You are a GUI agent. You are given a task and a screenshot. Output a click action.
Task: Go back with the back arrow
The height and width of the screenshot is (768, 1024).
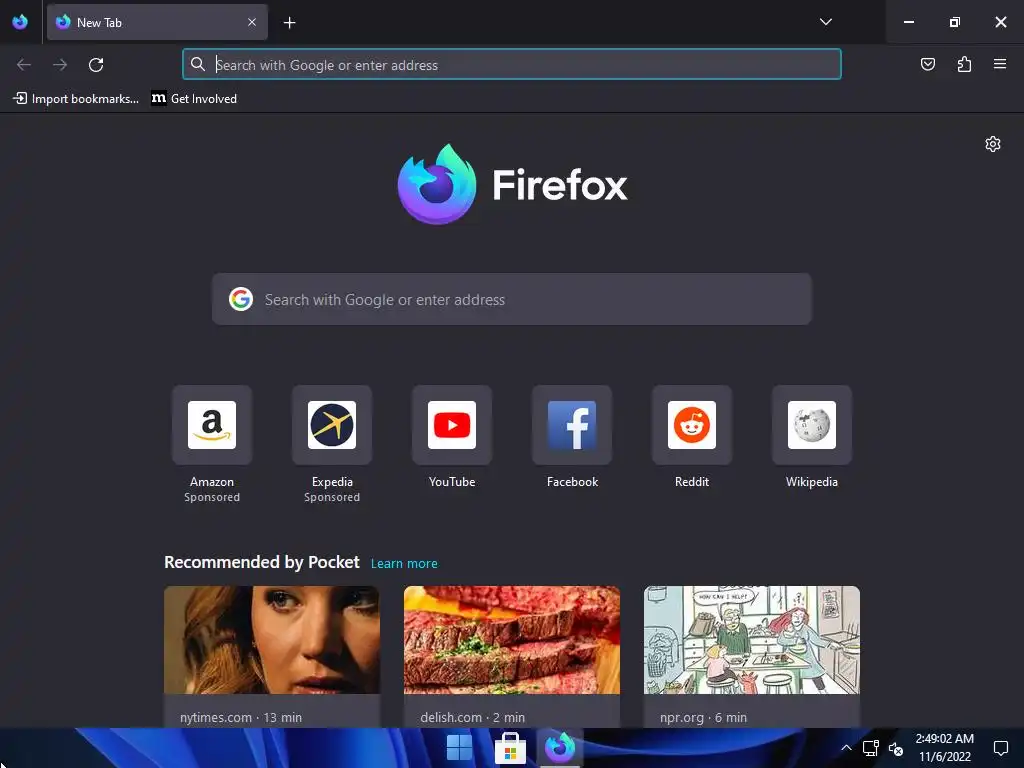pyautogui.click(x=24, y=65)
